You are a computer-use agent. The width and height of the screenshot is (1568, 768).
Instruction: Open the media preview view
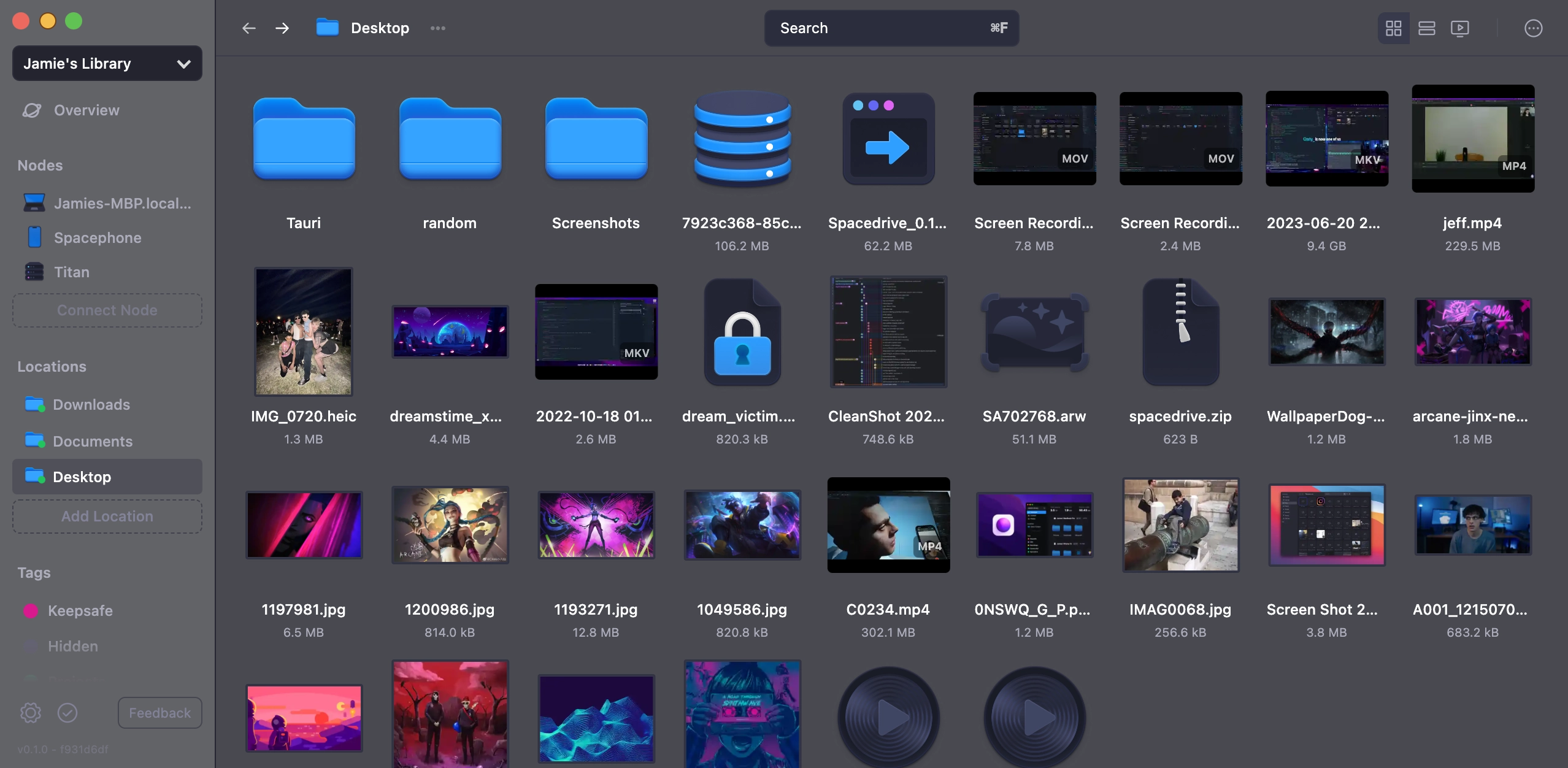pyautogui.click(x=1460, y=28)
